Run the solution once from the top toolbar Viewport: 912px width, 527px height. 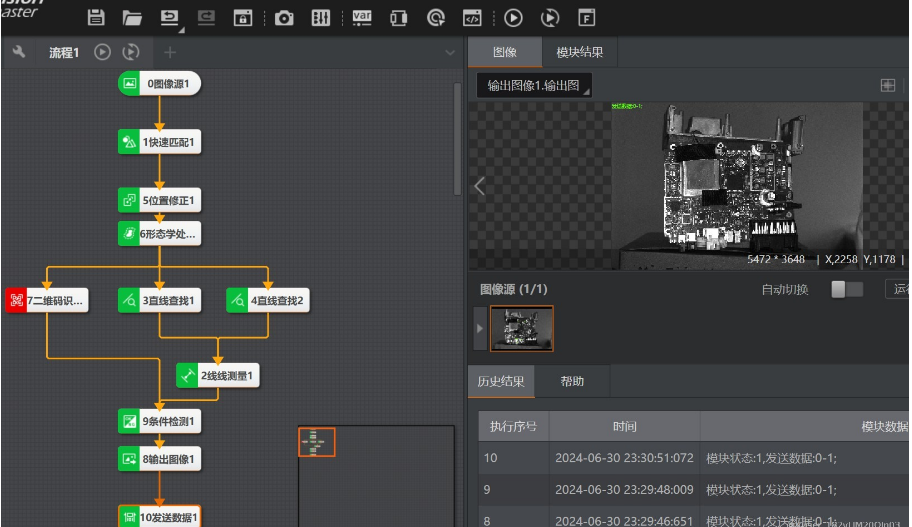[513, 17]
